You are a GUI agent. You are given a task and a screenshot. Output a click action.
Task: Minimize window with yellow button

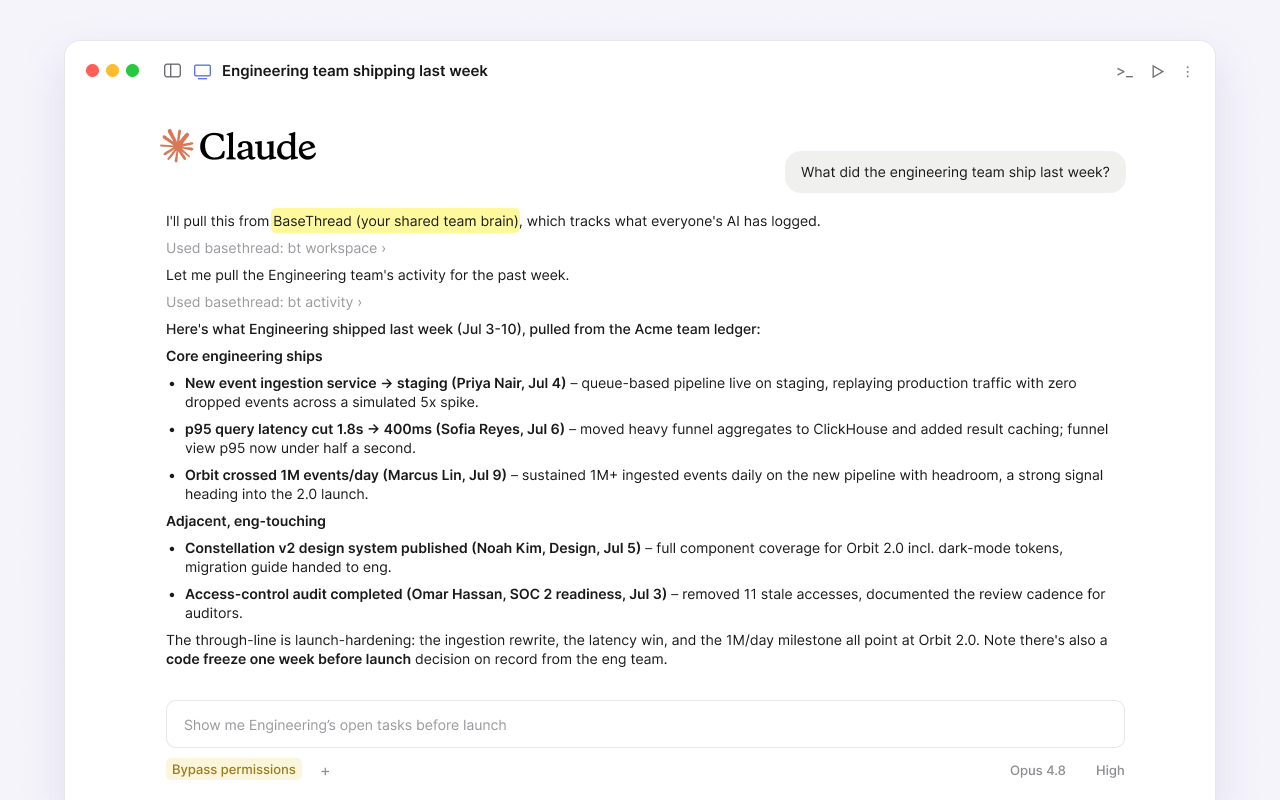pyautogui.click(x=112, y=71)
